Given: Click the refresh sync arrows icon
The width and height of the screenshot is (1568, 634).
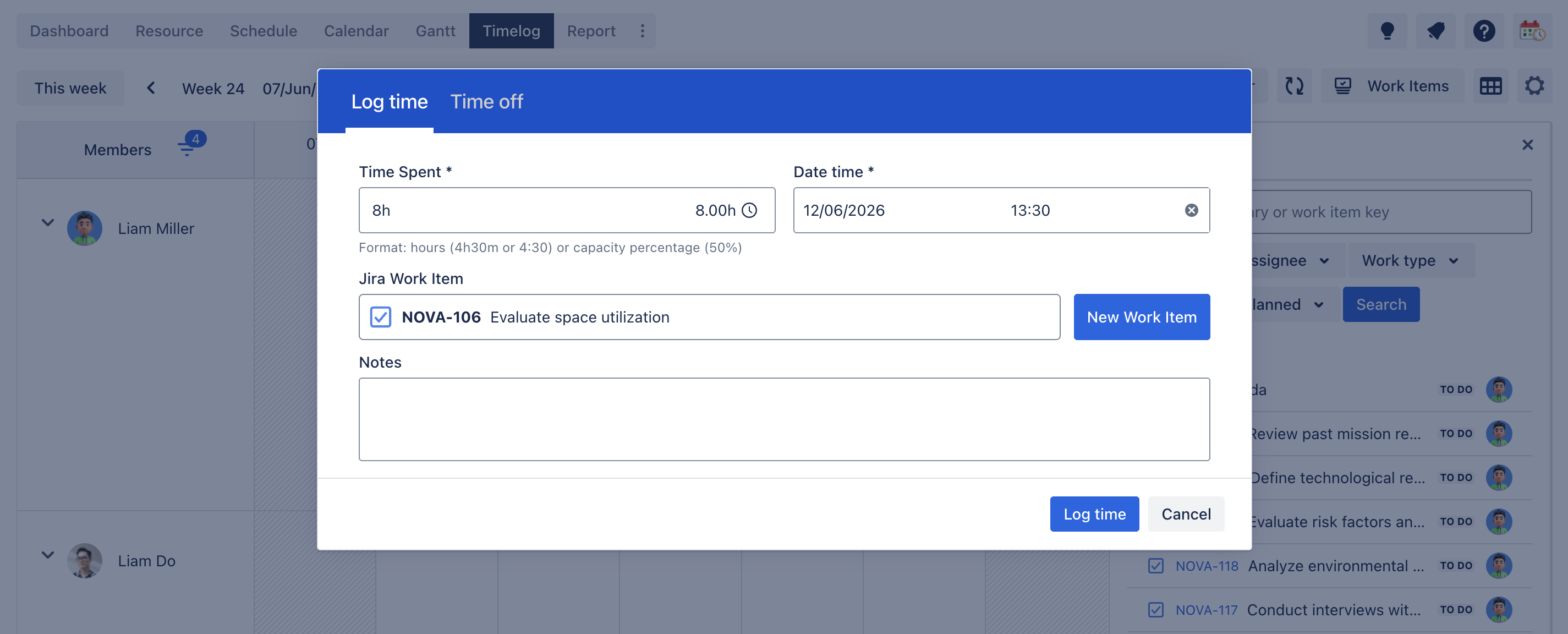Looking at the screenshot, I should 1294,86.
